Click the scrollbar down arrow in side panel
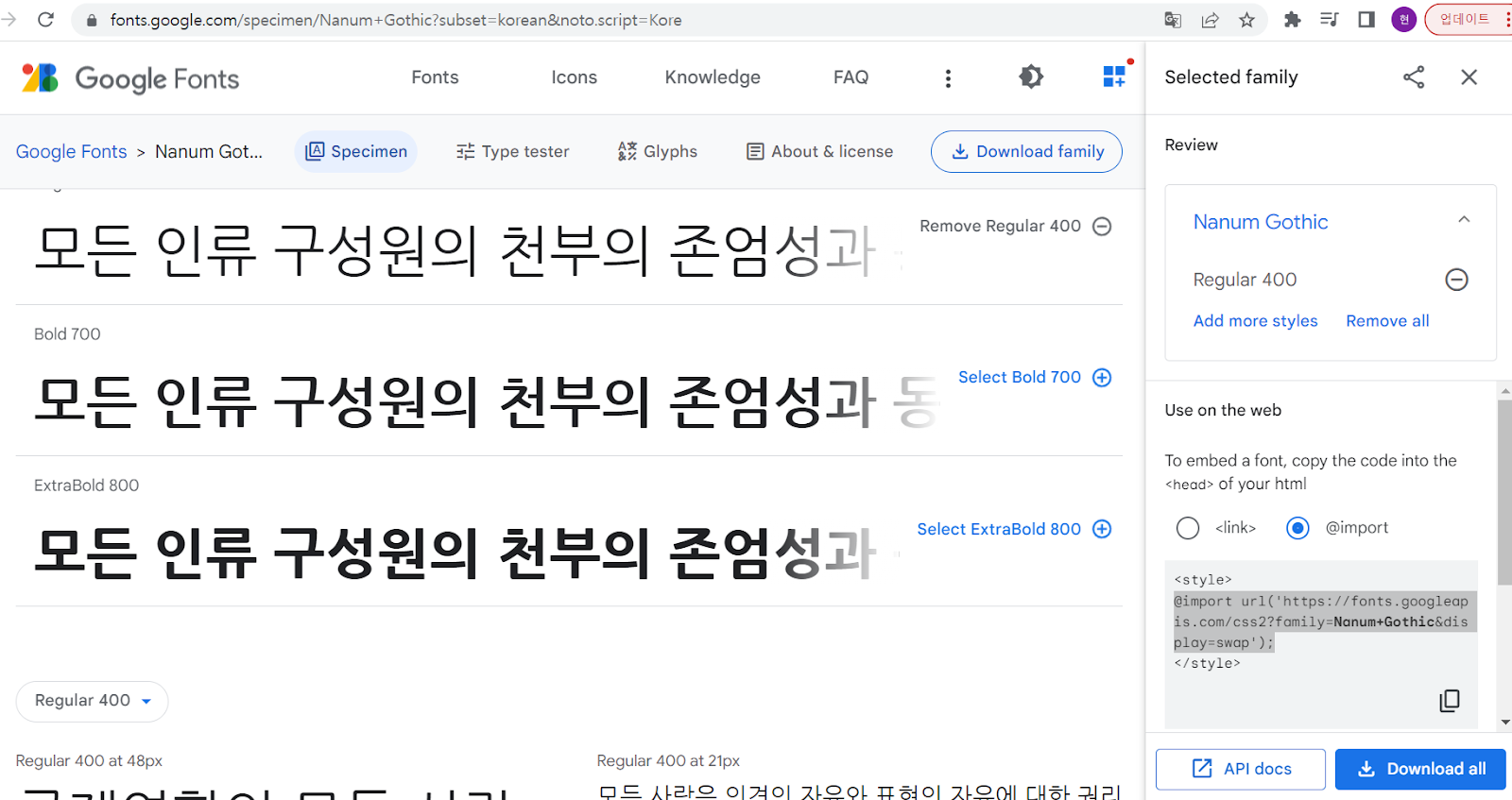1512x800 pixels. click(1504, 723)
